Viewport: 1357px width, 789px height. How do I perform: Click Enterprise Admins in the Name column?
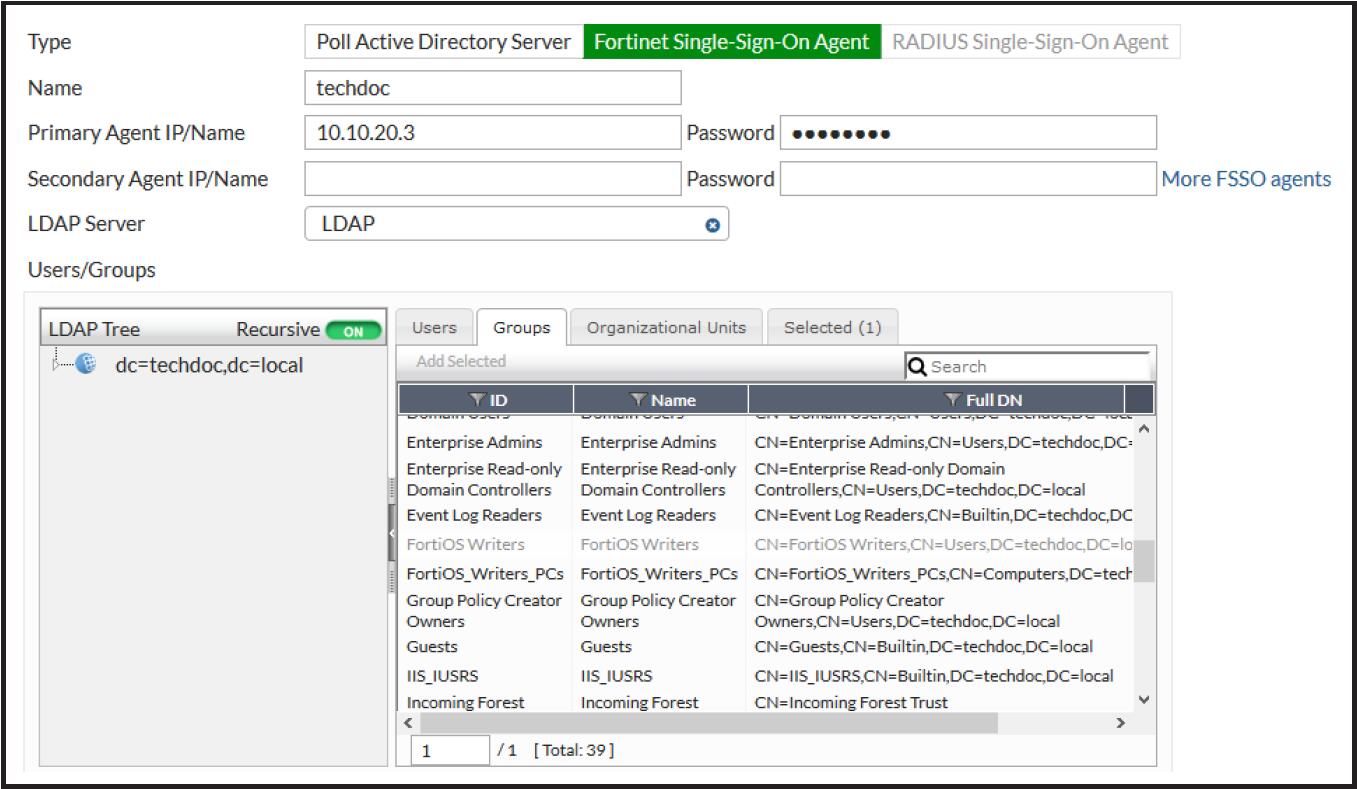click(649, 442)
